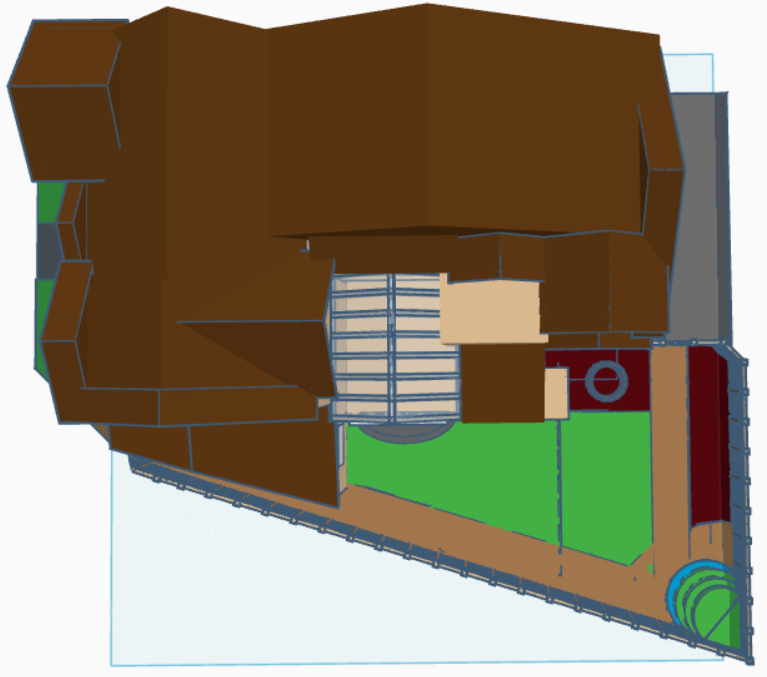Select the large dark brown roof block
767x677 pixels.
pos(450,120)
